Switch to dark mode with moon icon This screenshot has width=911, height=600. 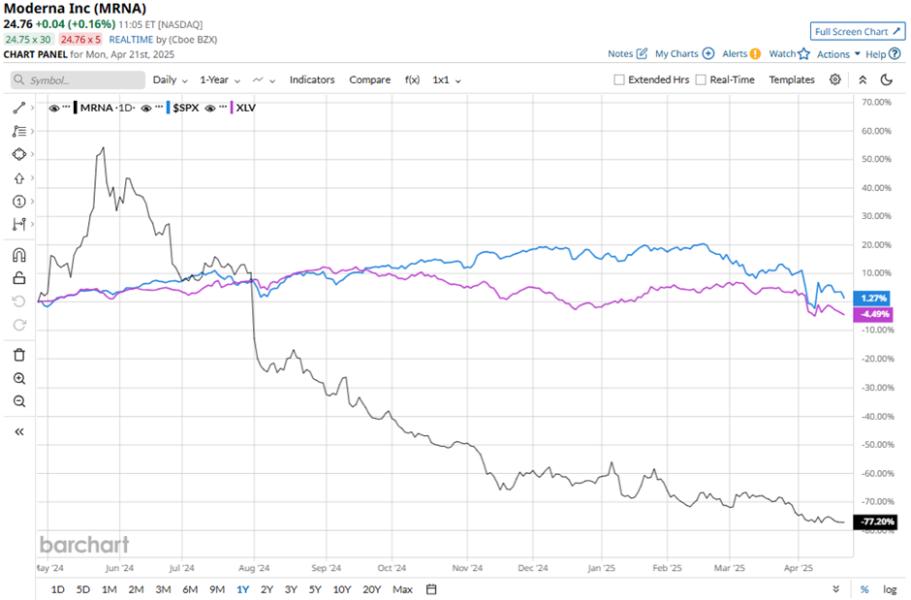click(887, 80)
